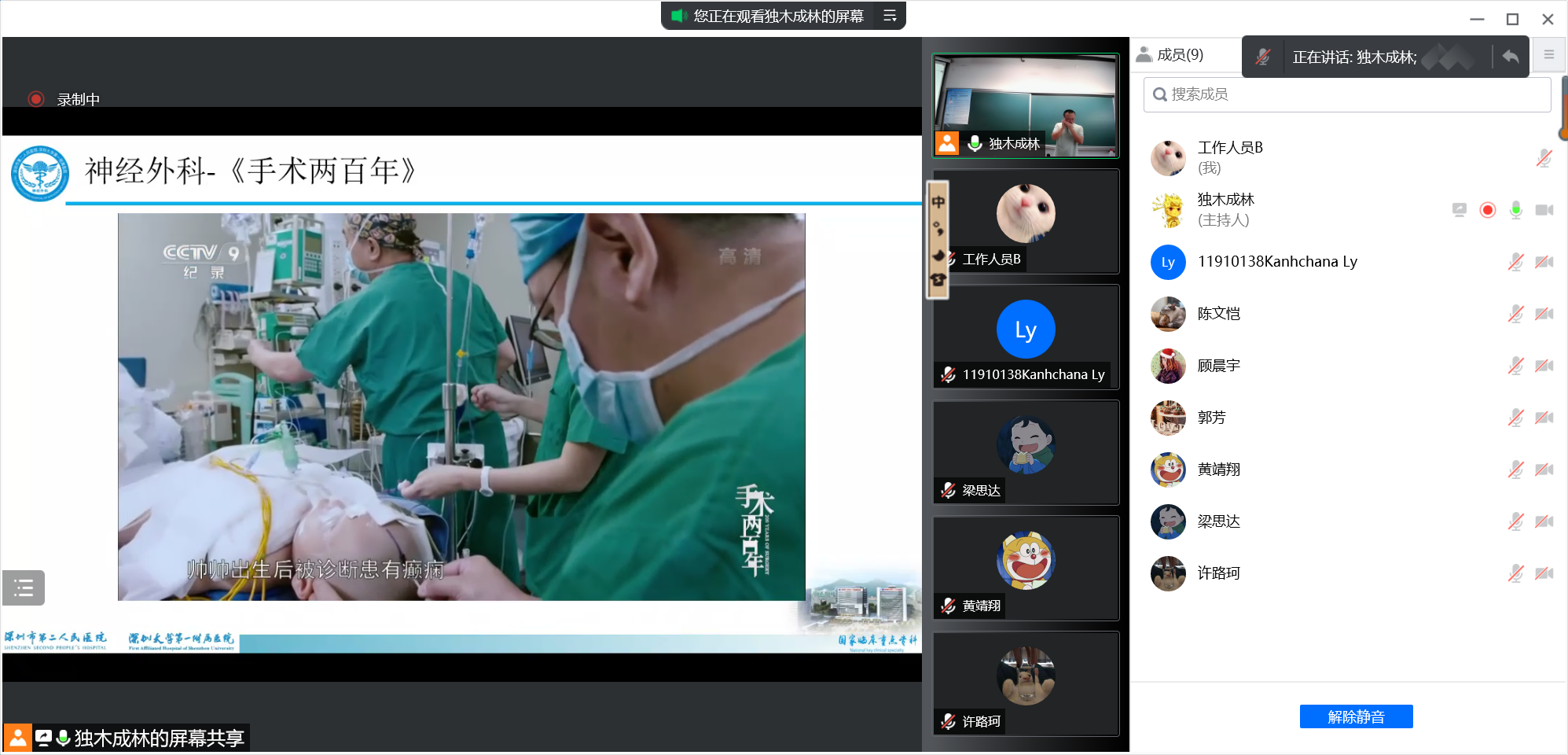Select the 独木成林 video thumbnail

pos(1026,105)
